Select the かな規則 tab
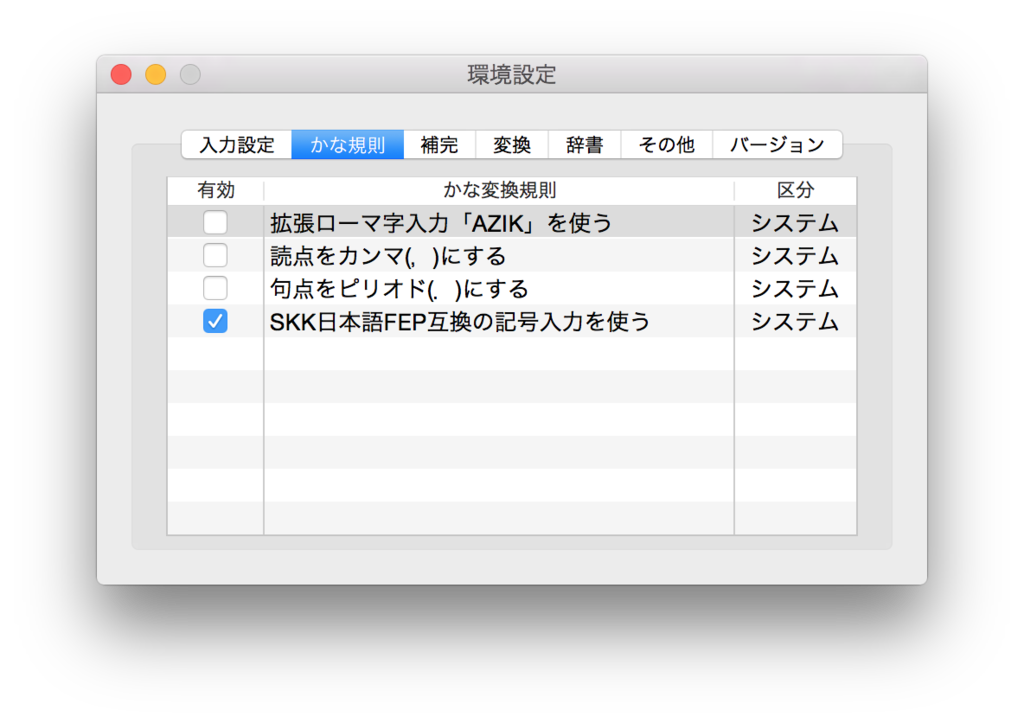Image resolution: width=1024 pixels, height=723 pixels. pos(347,144)
